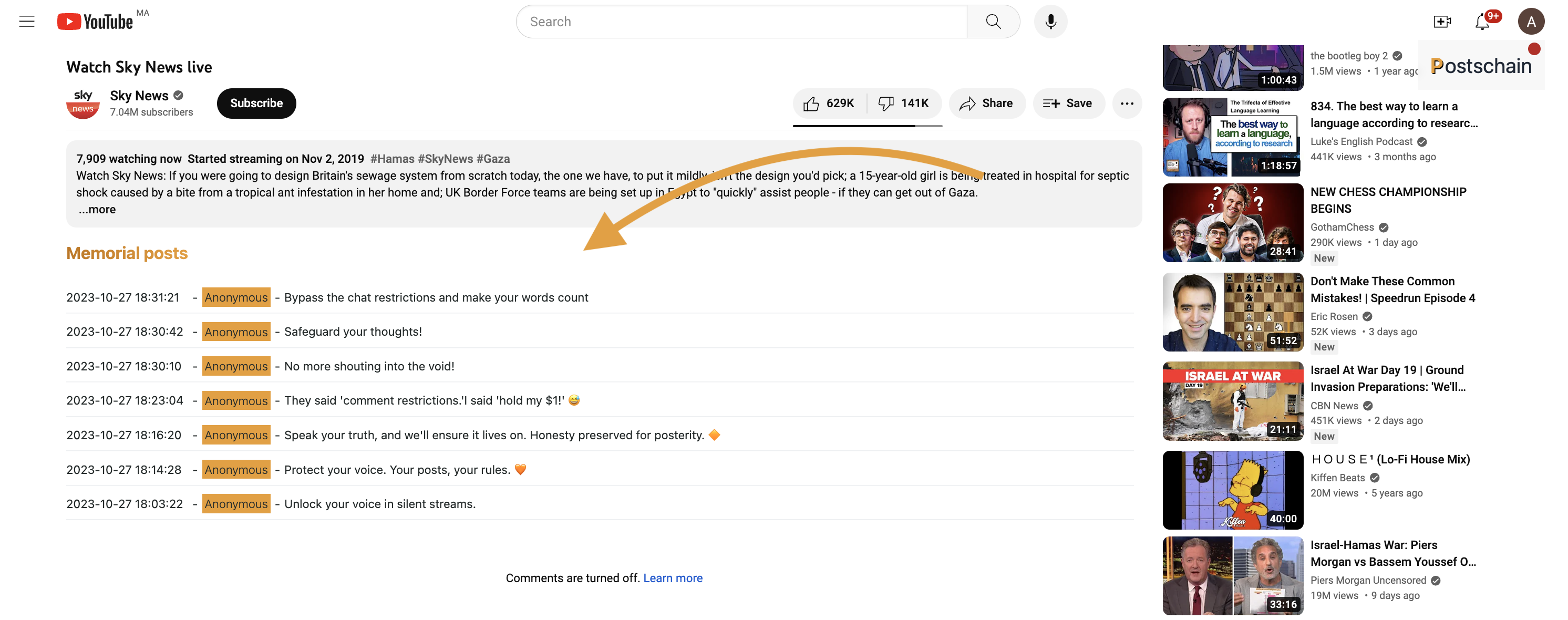
Task: Open Eric Rosen speedrun video thumbnail
Action: click(x=1233, y=312)
